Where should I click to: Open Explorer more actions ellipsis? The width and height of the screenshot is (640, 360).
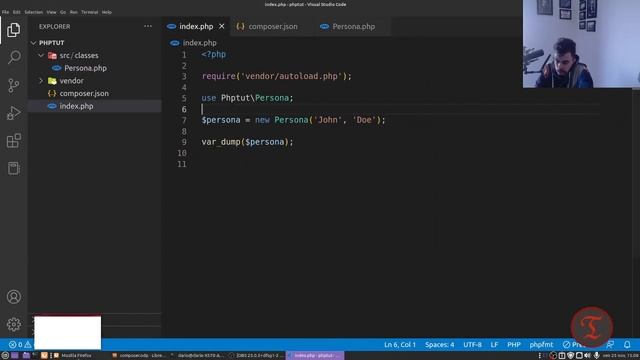(148, 27)
